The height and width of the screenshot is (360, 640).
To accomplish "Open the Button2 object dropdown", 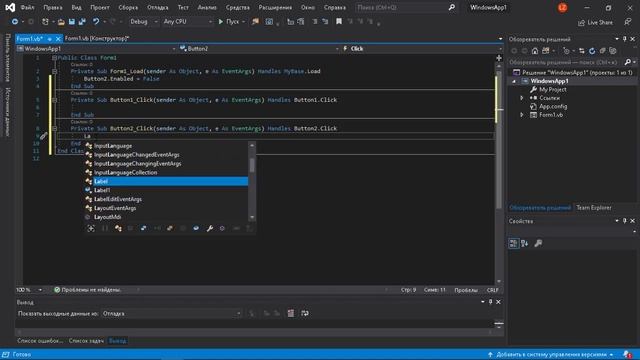I will coord(259,49).
